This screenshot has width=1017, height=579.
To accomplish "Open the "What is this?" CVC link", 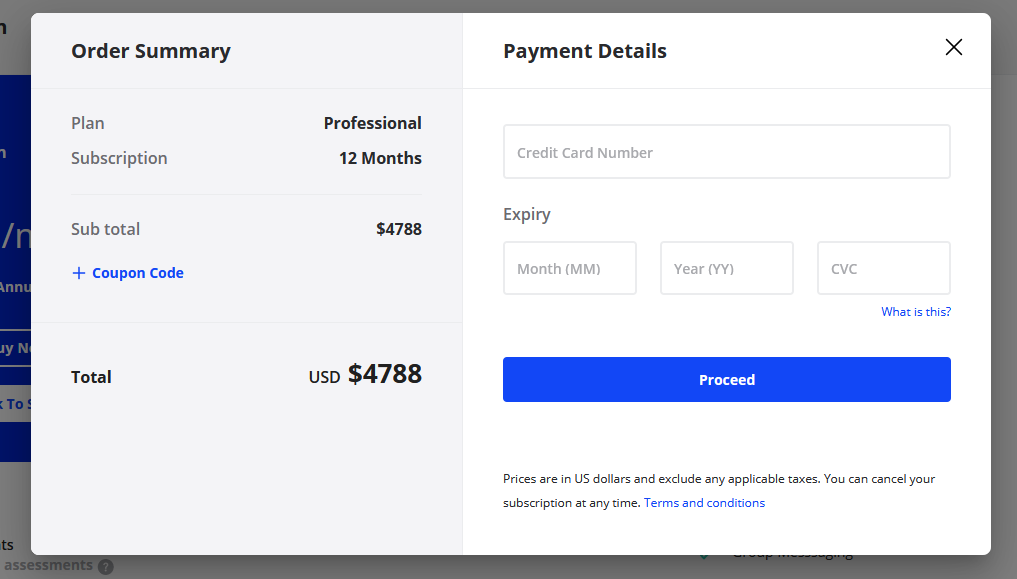I will point(915,312).
